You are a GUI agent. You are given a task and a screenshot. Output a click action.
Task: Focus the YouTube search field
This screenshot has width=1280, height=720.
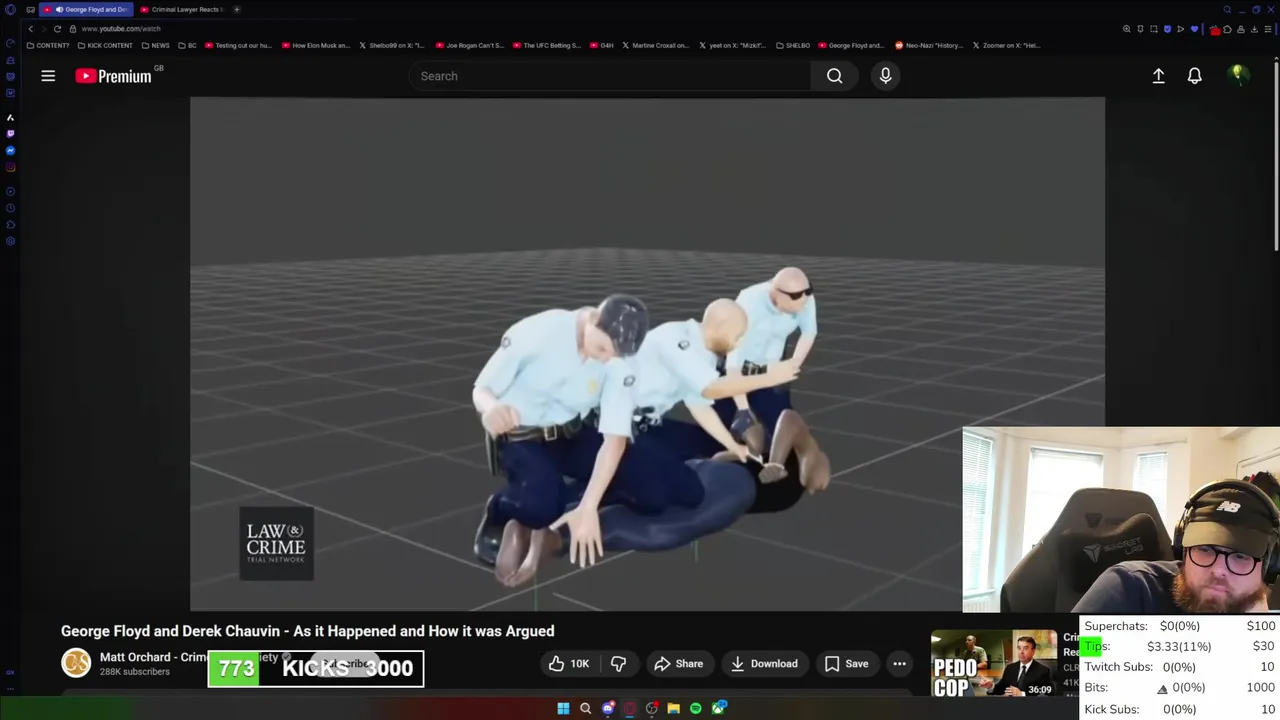click(x=610, y=76)
